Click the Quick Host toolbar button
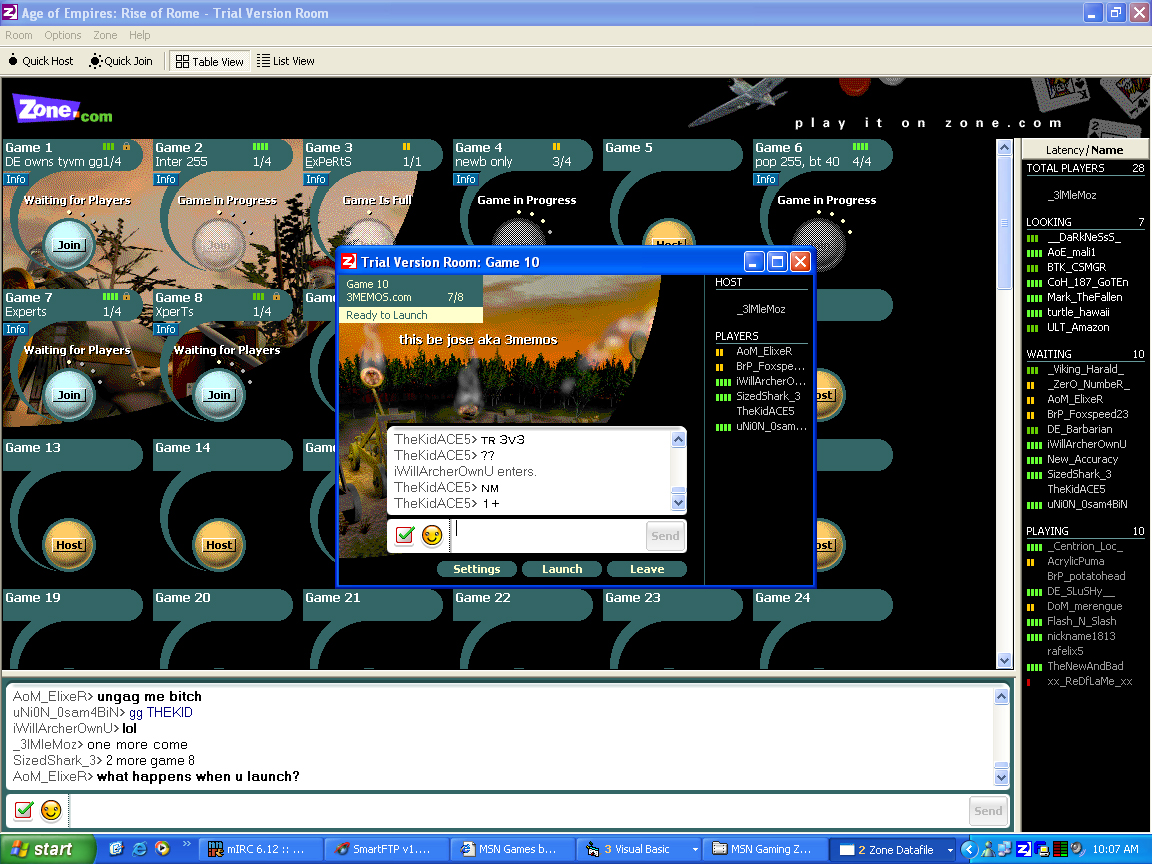Viewport: 1152px width, 864px height. [41, 61]
